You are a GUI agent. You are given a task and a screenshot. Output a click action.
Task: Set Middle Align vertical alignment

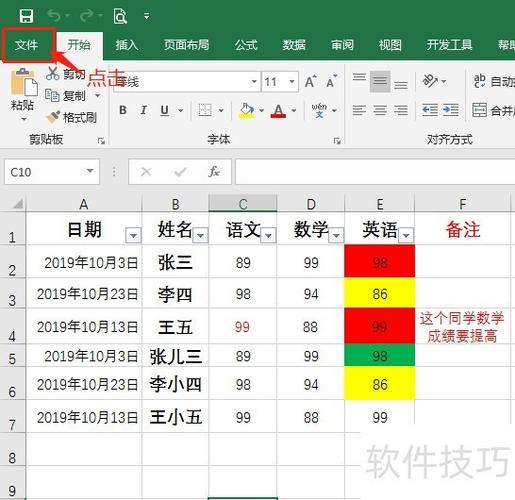(x=380, y=81)
